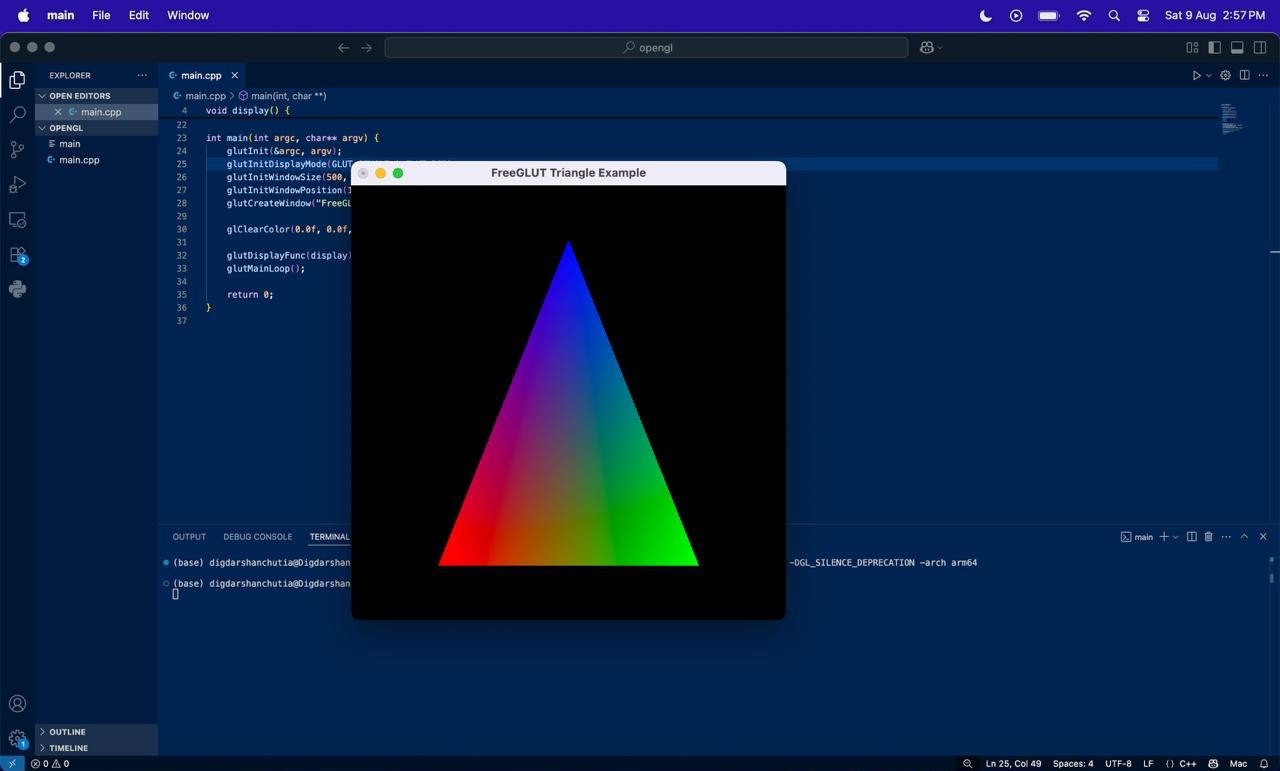Open the Search view in the activity bar
The width and height of the screenshot is (1280, 771).
tap(17, 114)
